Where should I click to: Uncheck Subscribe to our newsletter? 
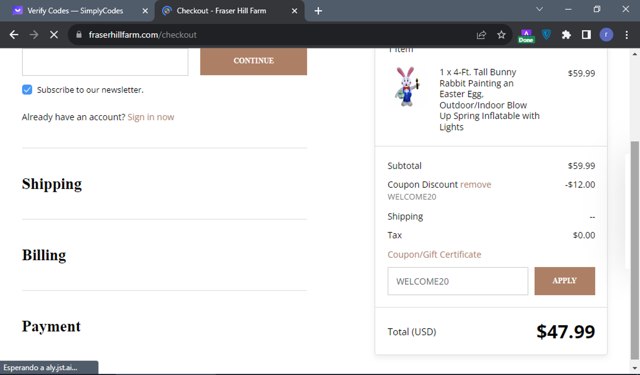click(27, 90)
